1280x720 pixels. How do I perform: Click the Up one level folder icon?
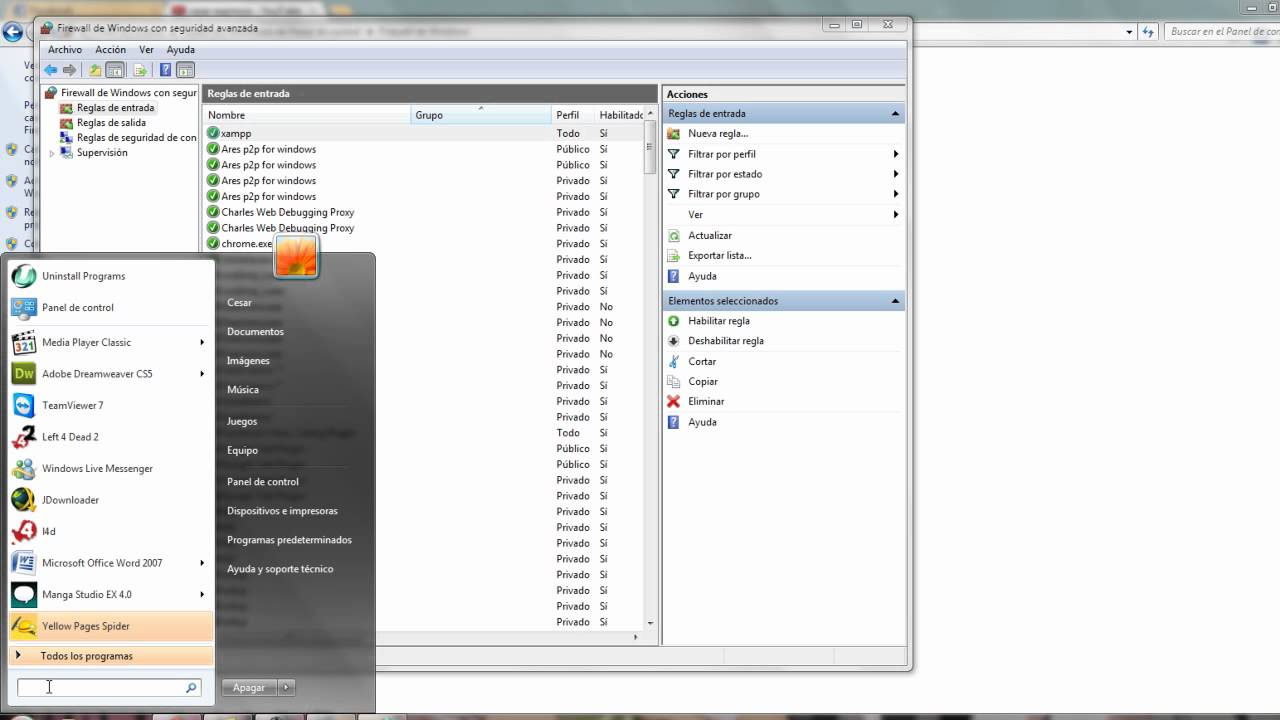[95, 70]
